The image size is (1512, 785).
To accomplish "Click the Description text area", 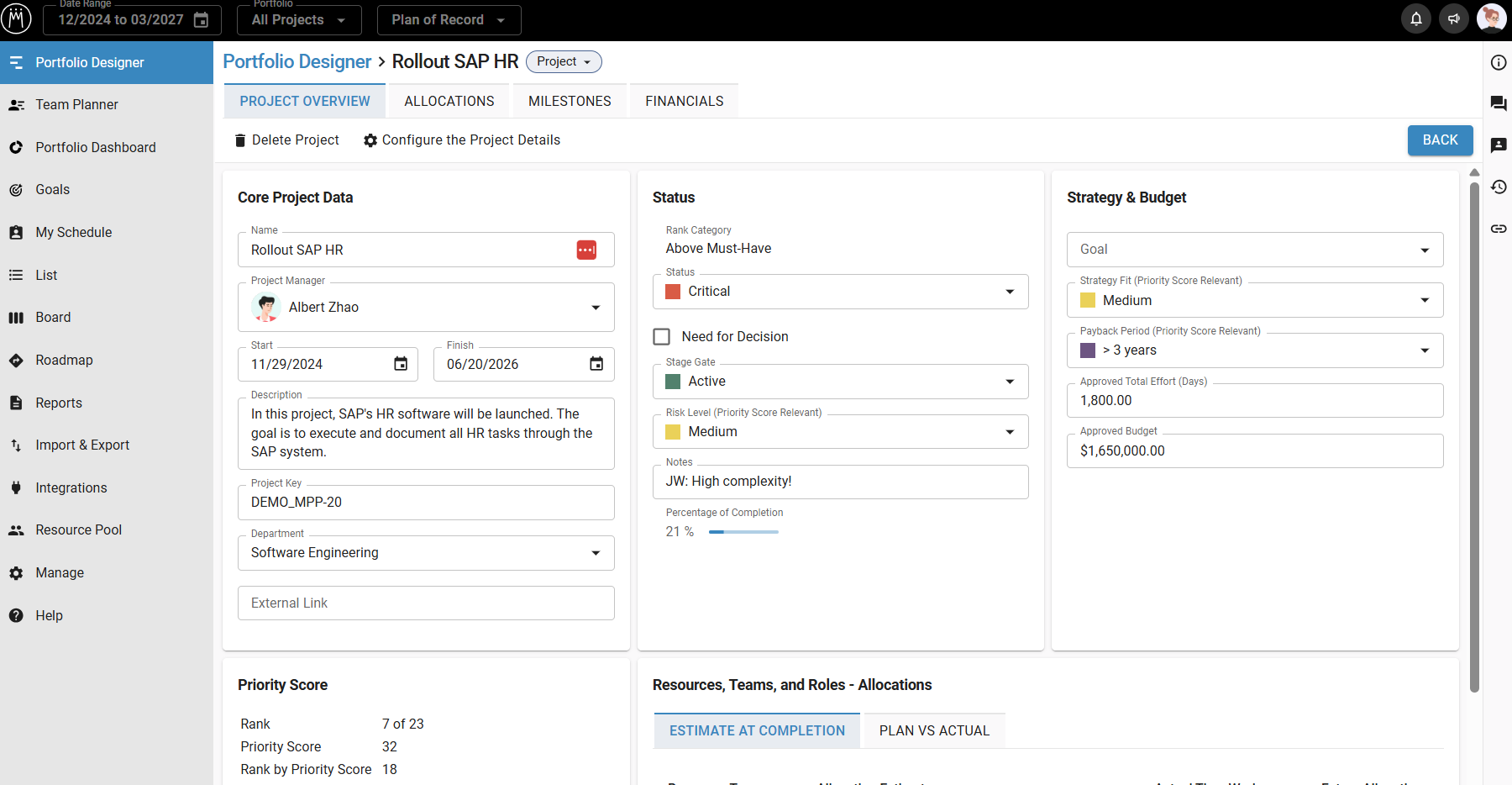I will click(x=426, y=434).
